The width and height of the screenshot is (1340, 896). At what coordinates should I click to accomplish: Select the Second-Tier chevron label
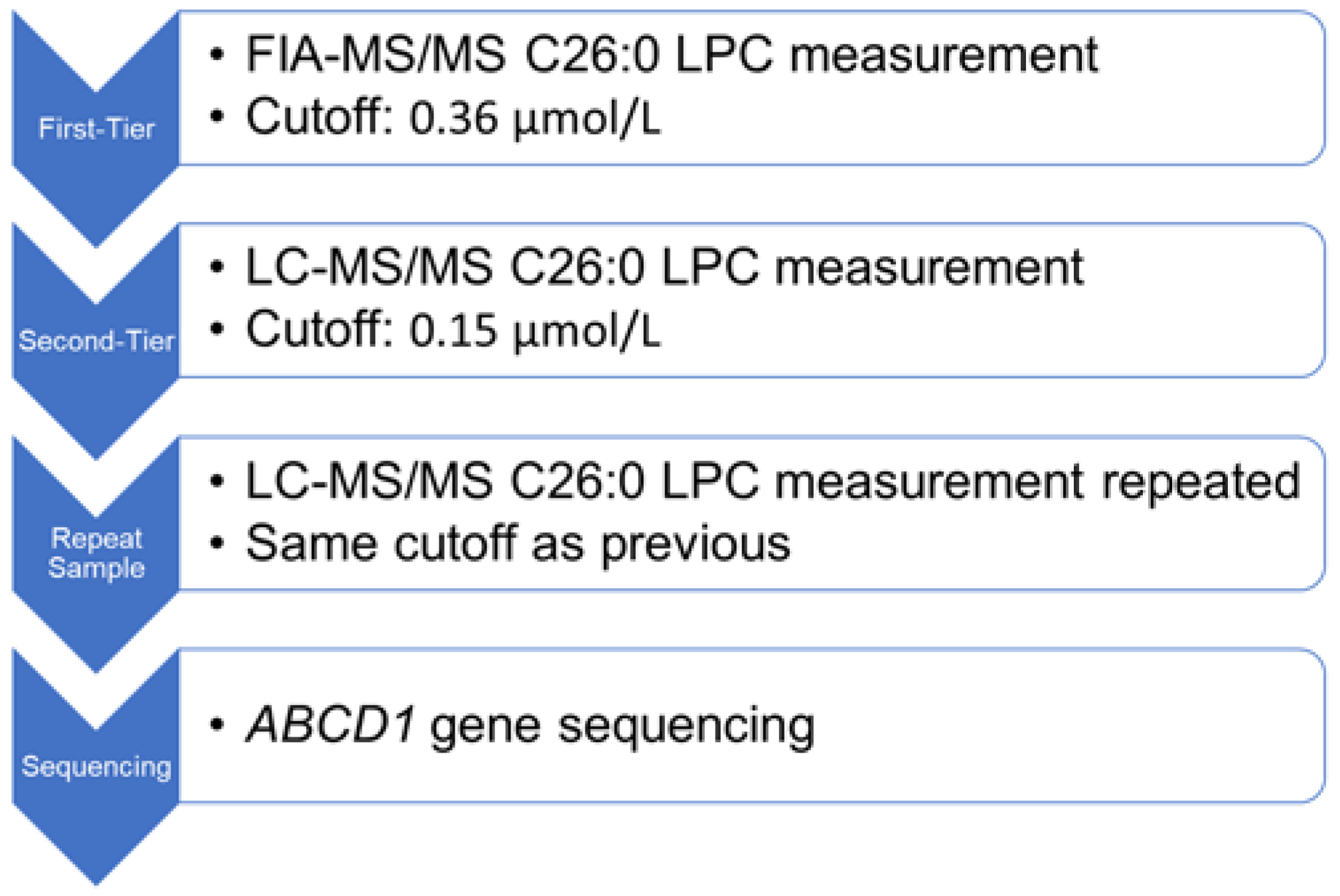[x=96, y=340]
